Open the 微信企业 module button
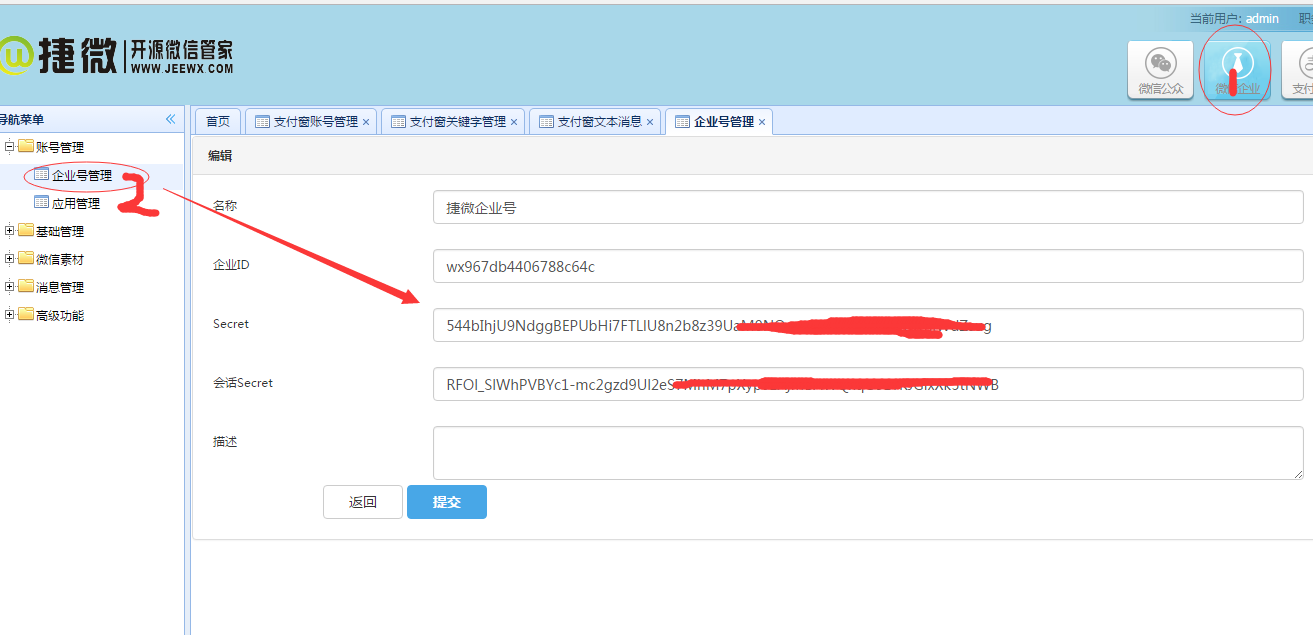 tap(1237, 70)
